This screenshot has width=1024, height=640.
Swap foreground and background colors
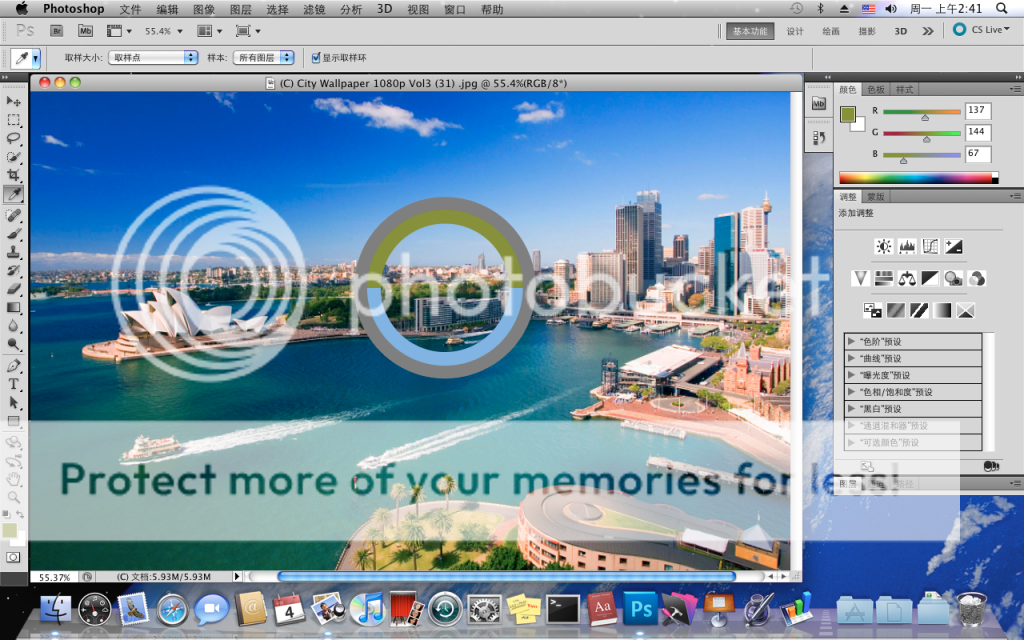20,515
